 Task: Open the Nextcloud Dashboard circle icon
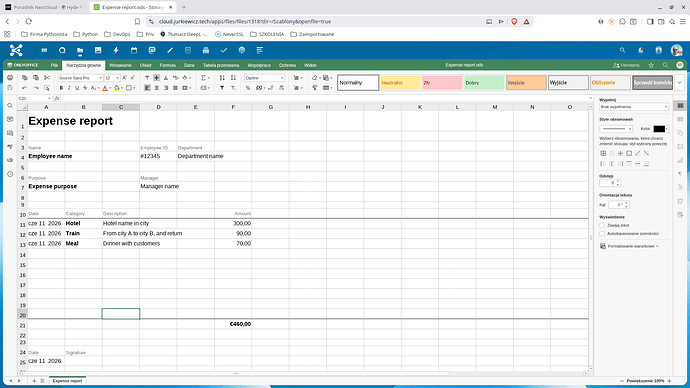coord(62,51)
